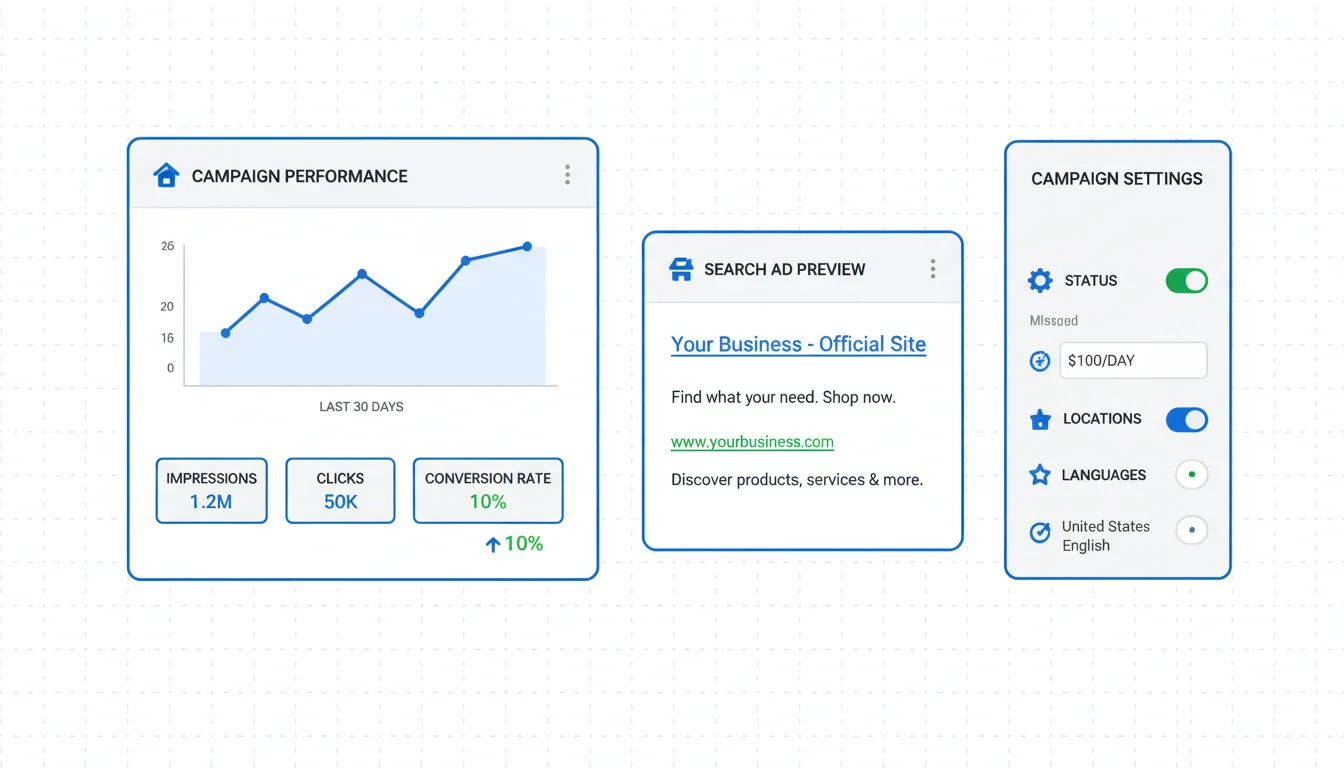Open the Campaign Performance three-dot menu
1344x768 pixels.
(x=567, y=176)
